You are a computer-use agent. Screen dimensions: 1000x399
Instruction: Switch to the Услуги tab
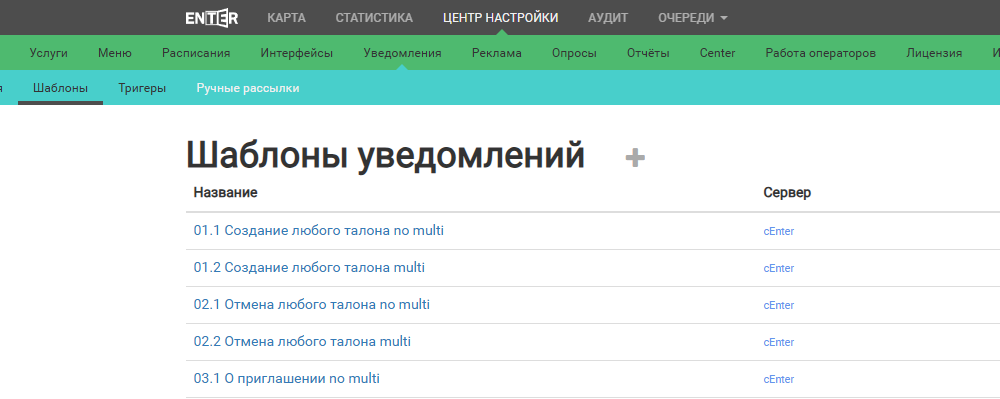48,53
